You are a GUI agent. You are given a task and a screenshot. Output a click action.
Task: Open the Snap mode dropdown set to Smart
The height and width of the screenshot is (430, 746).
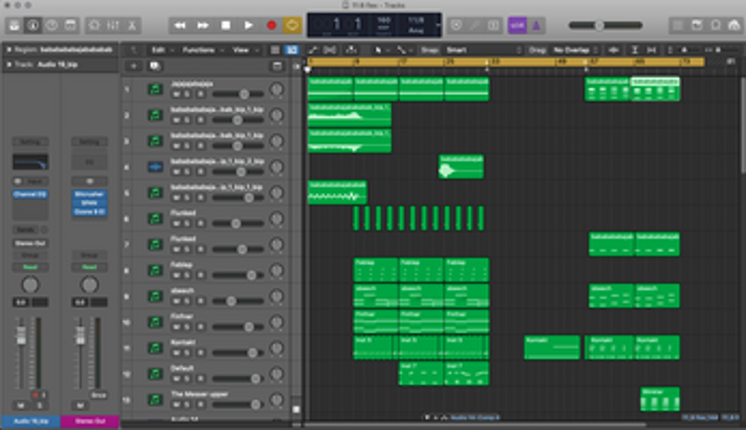point(483,50)
